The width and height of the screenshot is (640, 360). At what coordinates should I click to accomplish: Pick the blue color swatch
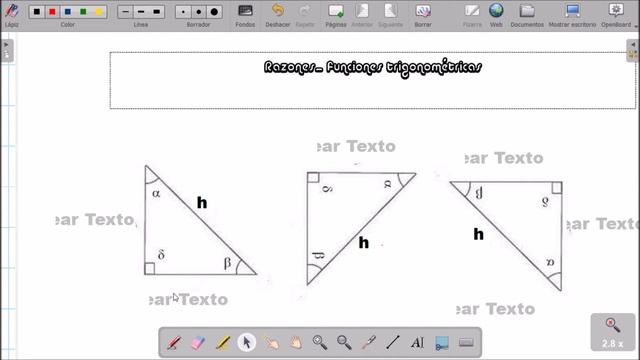[x=68, y=12]
